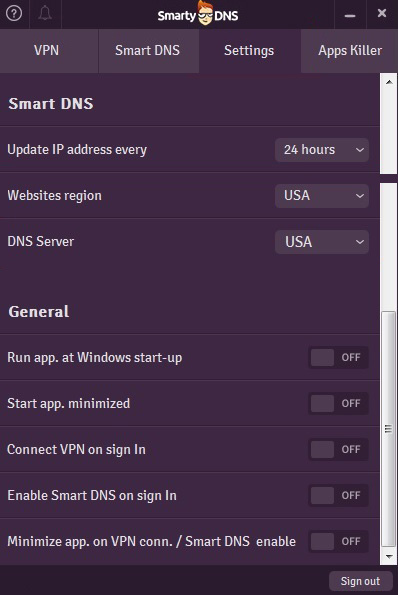The height and width of the screenshot is (595, 398).
Task: Toggle Minimize app. on VPN conn. switch
Action: click(x=338, y=541)
